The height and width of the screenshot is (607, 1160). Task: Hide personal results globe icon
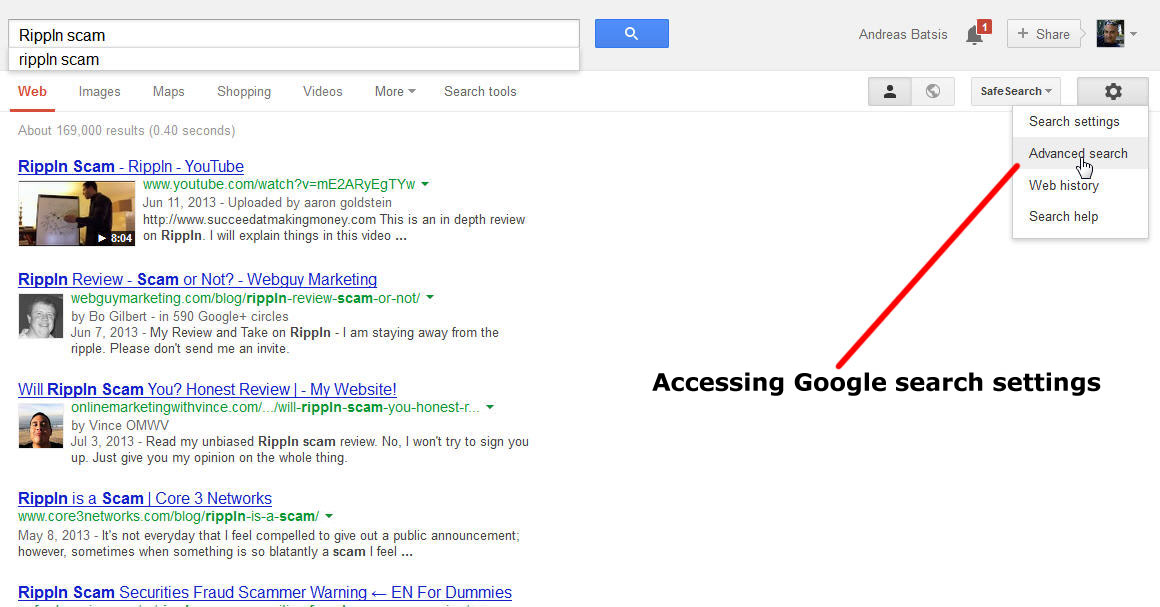pos(933,91)
